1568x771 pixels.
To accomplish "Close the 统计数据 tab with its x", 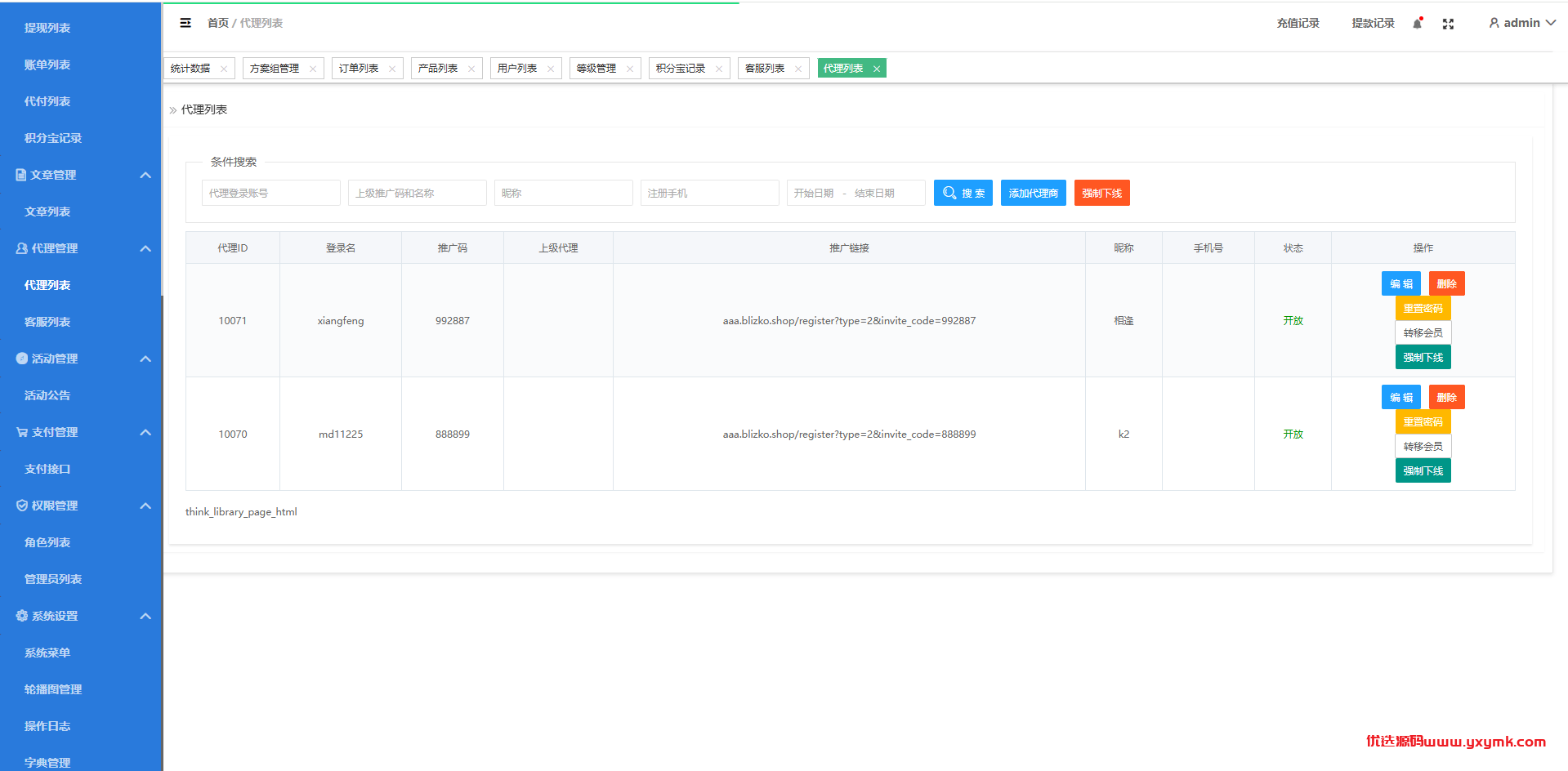I will (224, 69).
